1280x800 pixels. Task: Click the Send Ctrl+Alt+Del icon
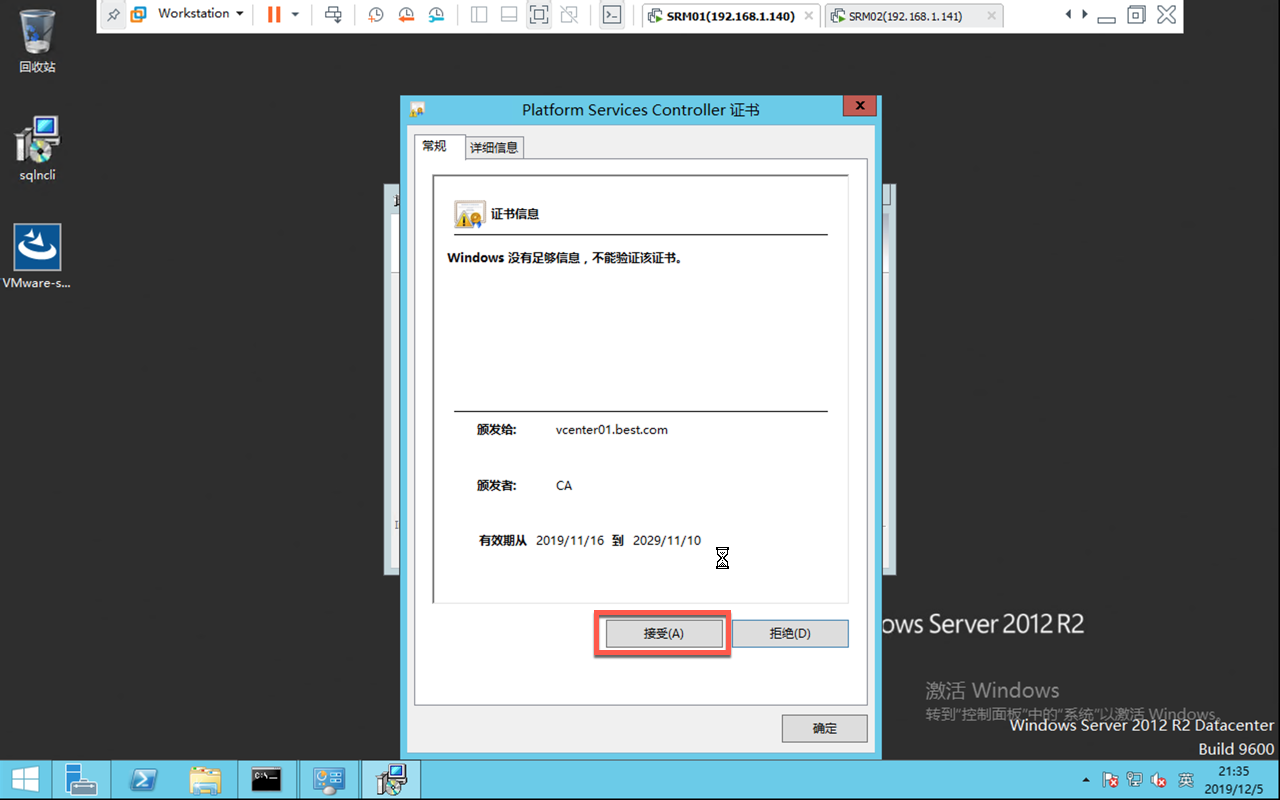tap(334, 15)
